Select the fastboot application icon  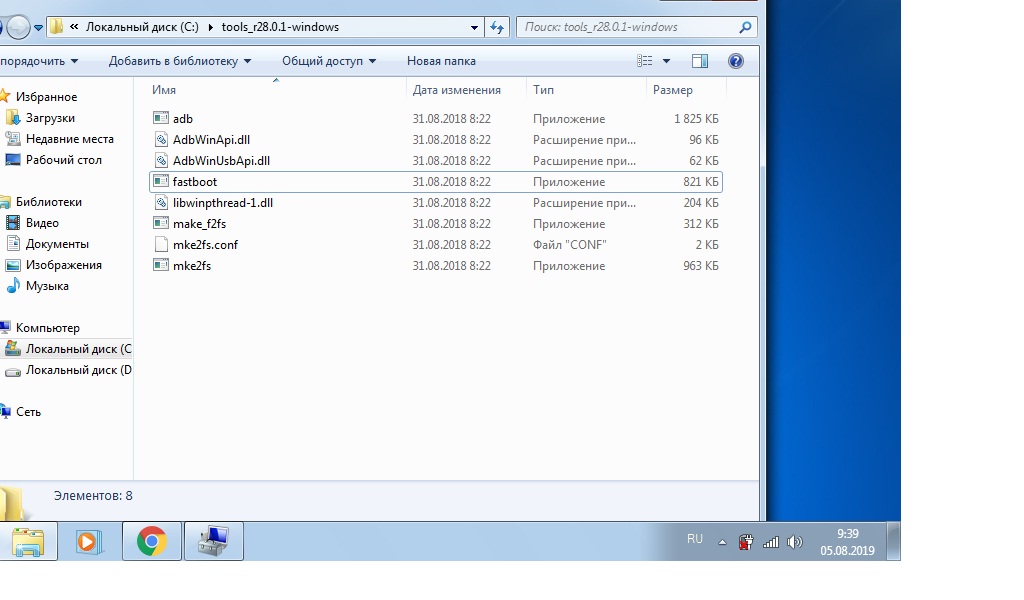161,182
